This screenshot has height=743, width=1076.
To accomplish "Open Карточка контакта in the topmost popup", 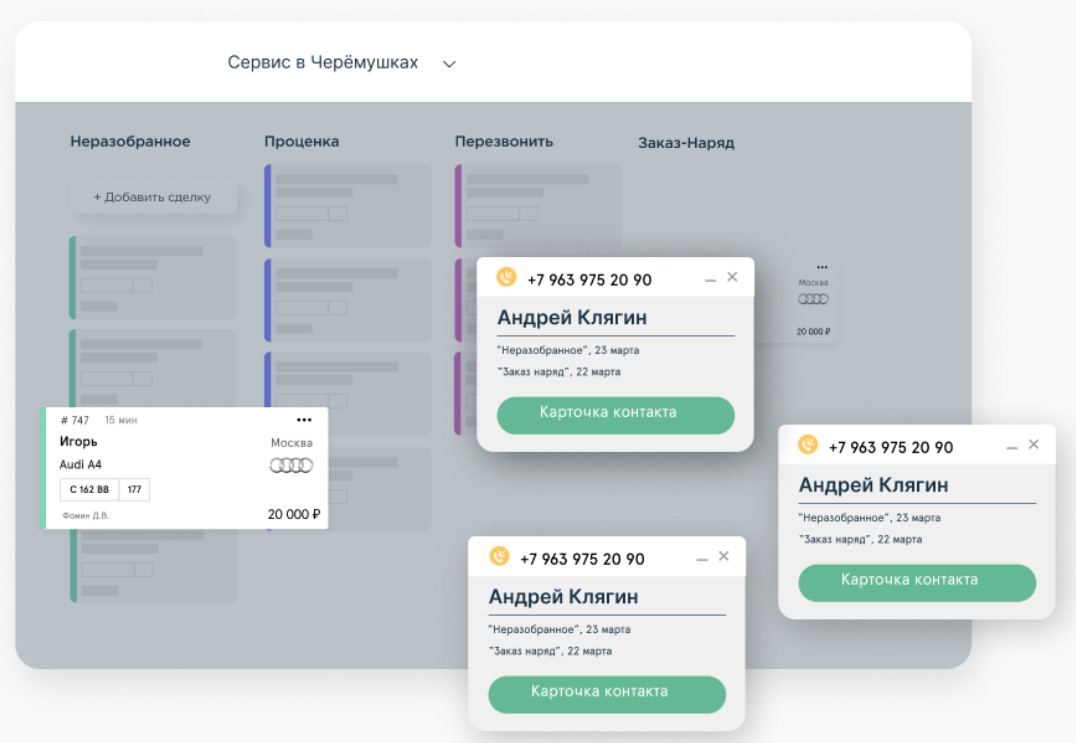I will coord(615,413).
